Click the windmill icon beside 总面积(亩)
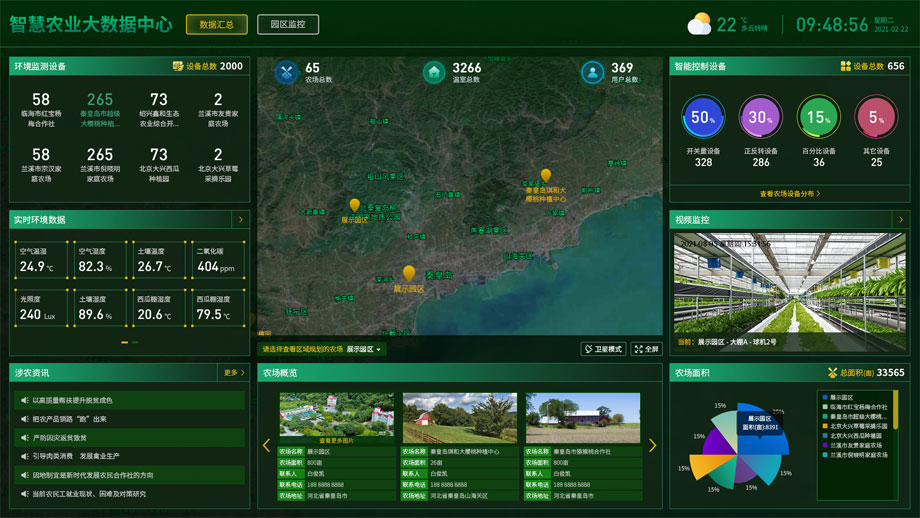920x518 pixels. [x=832, y=373]
